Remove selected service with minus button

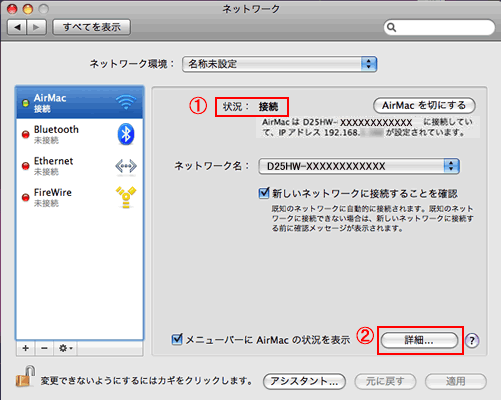click(44, 348)
